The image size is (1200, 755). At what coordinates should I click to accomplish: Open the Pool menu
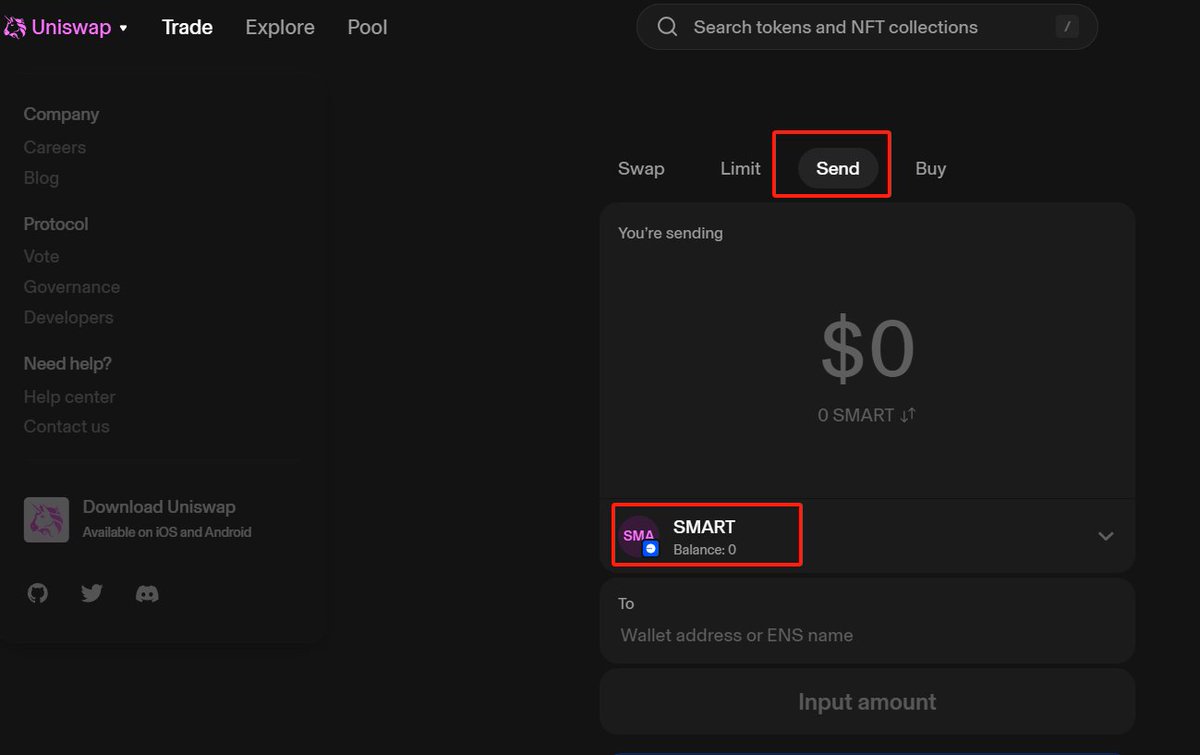(x=367, y=27)
